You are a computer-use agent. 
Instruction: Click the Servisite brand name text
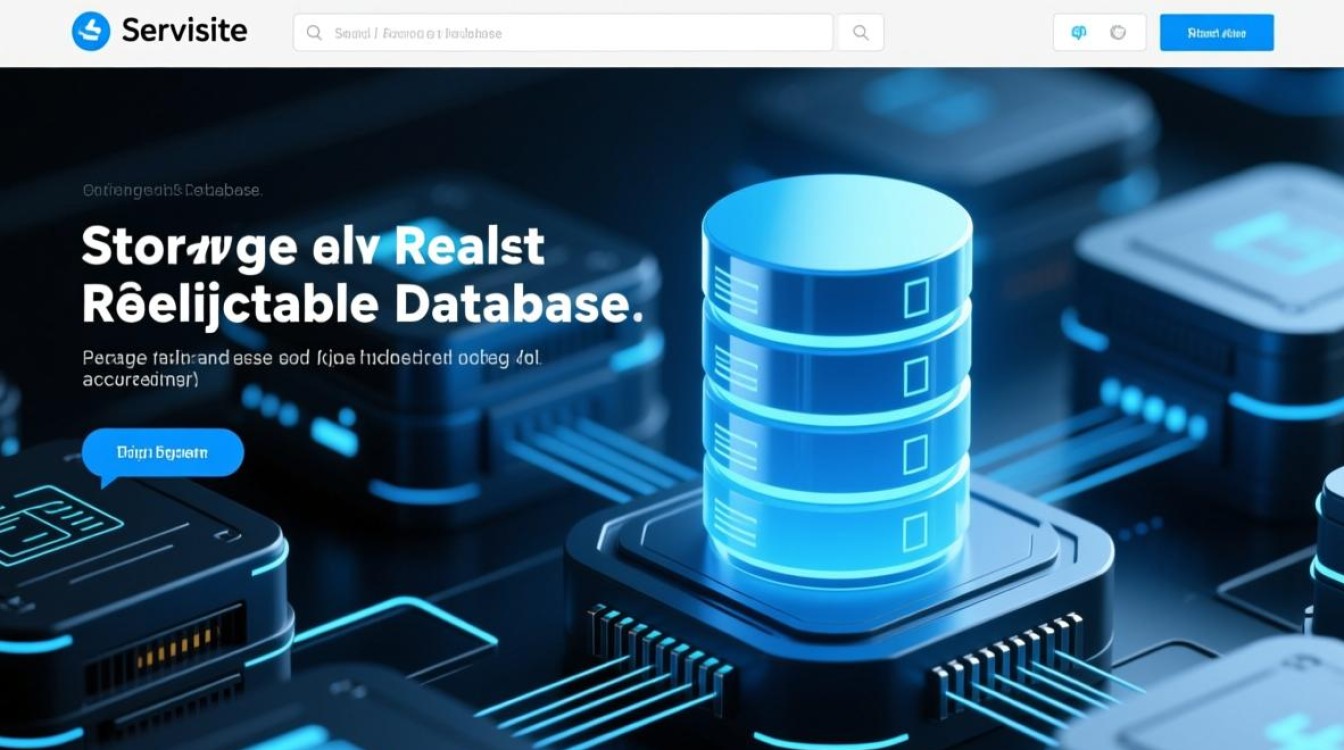[x=183, y=31]
